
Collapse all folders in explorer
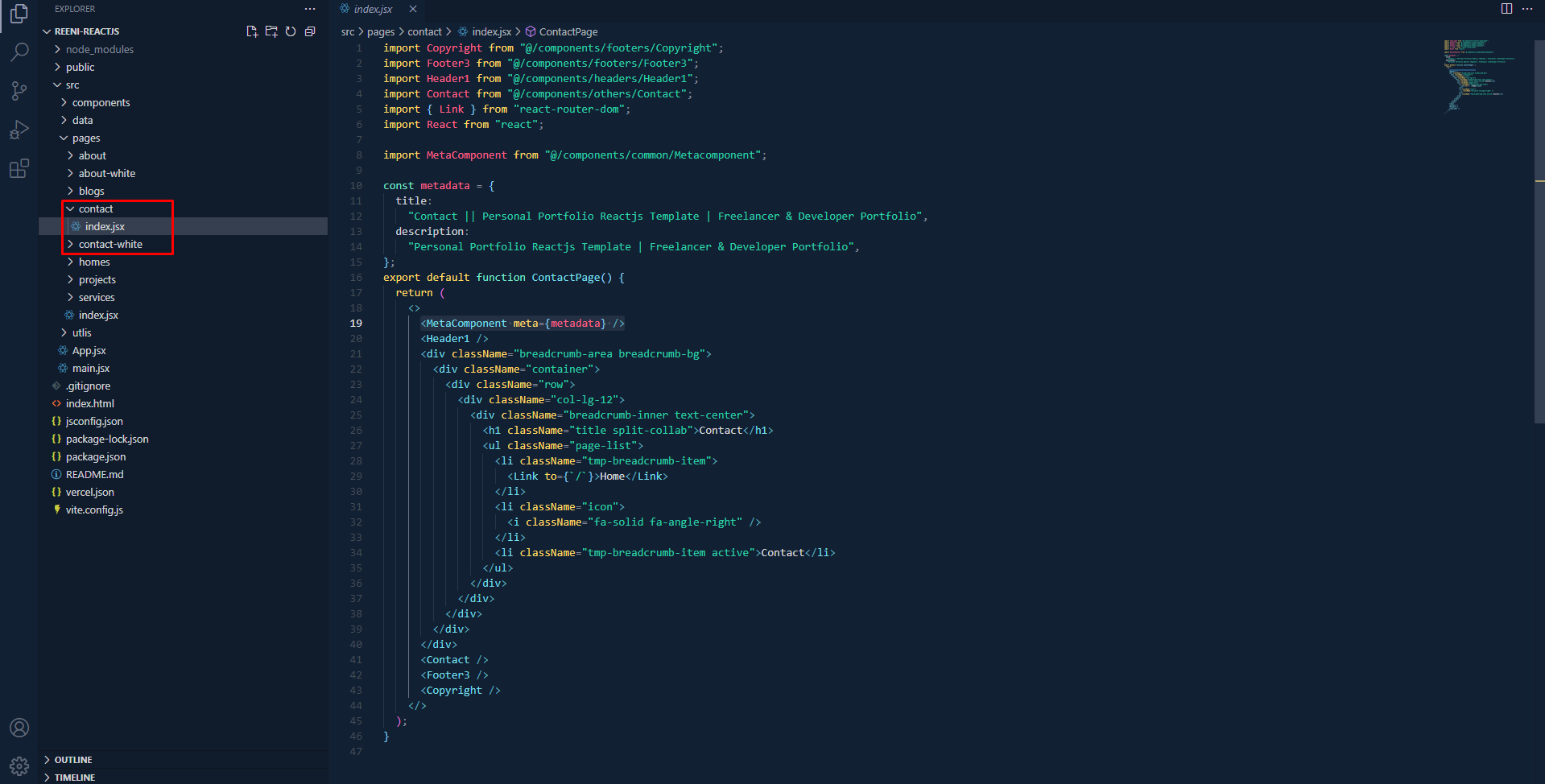tap(310, 31)
